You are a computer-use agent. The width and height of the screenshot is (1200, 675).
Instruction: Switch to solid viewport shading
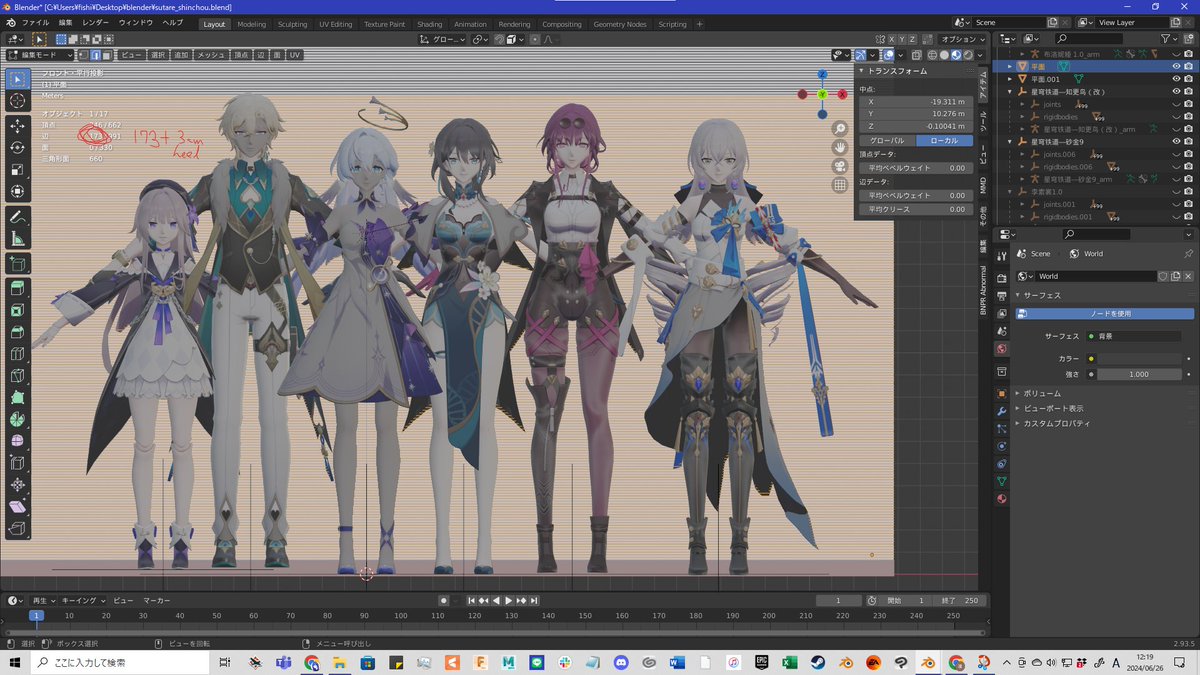pyautogui.click(x=943, y=55)
